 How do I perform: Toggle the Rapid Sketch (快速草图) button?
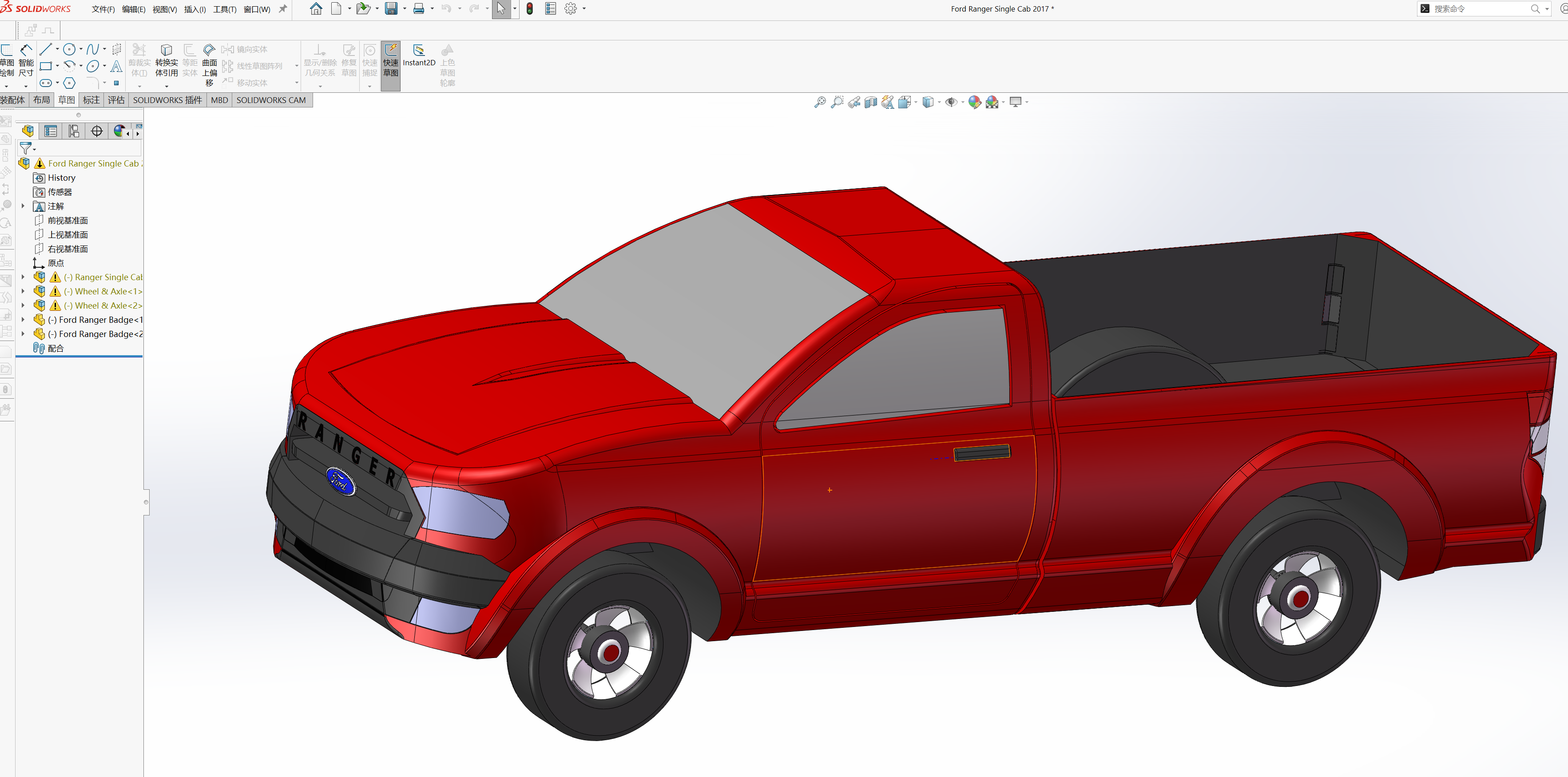tap(391, 61)
